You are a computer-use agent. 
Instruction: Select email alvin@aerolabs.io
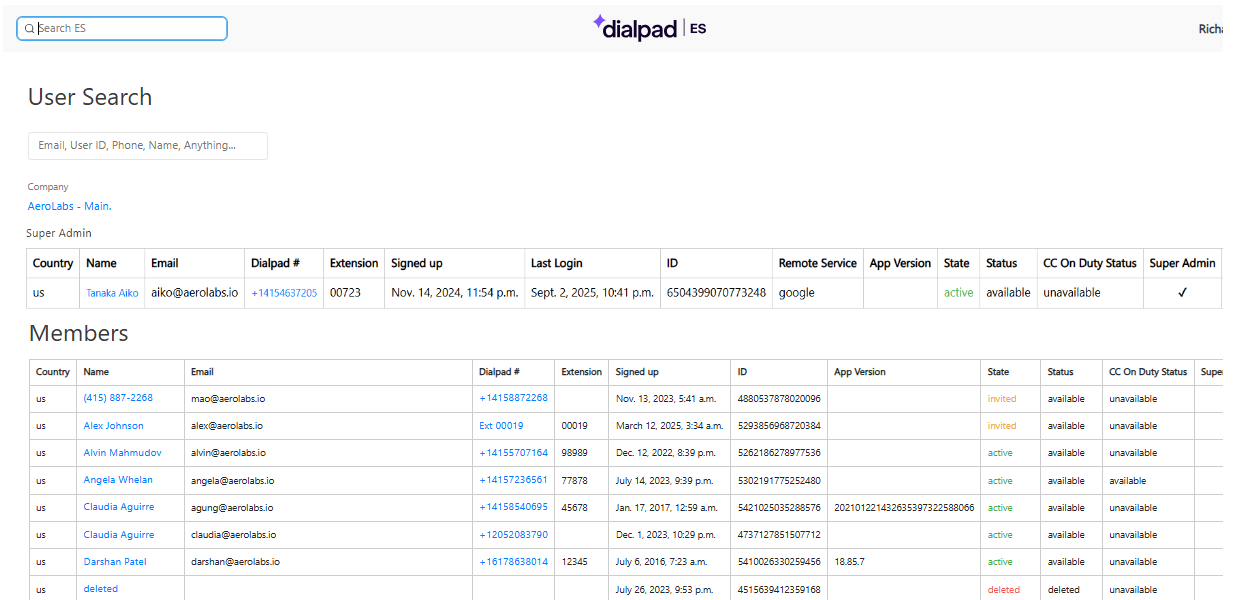pos(229,453)
